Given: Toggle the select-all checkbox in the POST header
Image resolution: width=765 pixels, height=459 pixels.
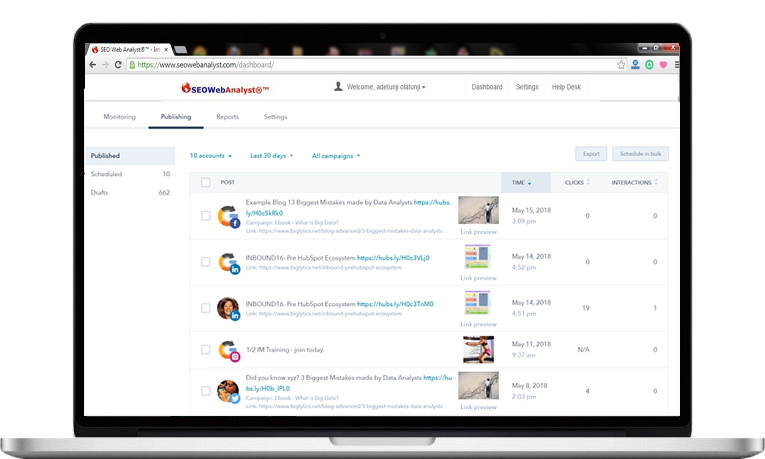Looking at the screenshot, I should (x=206, y=183).
